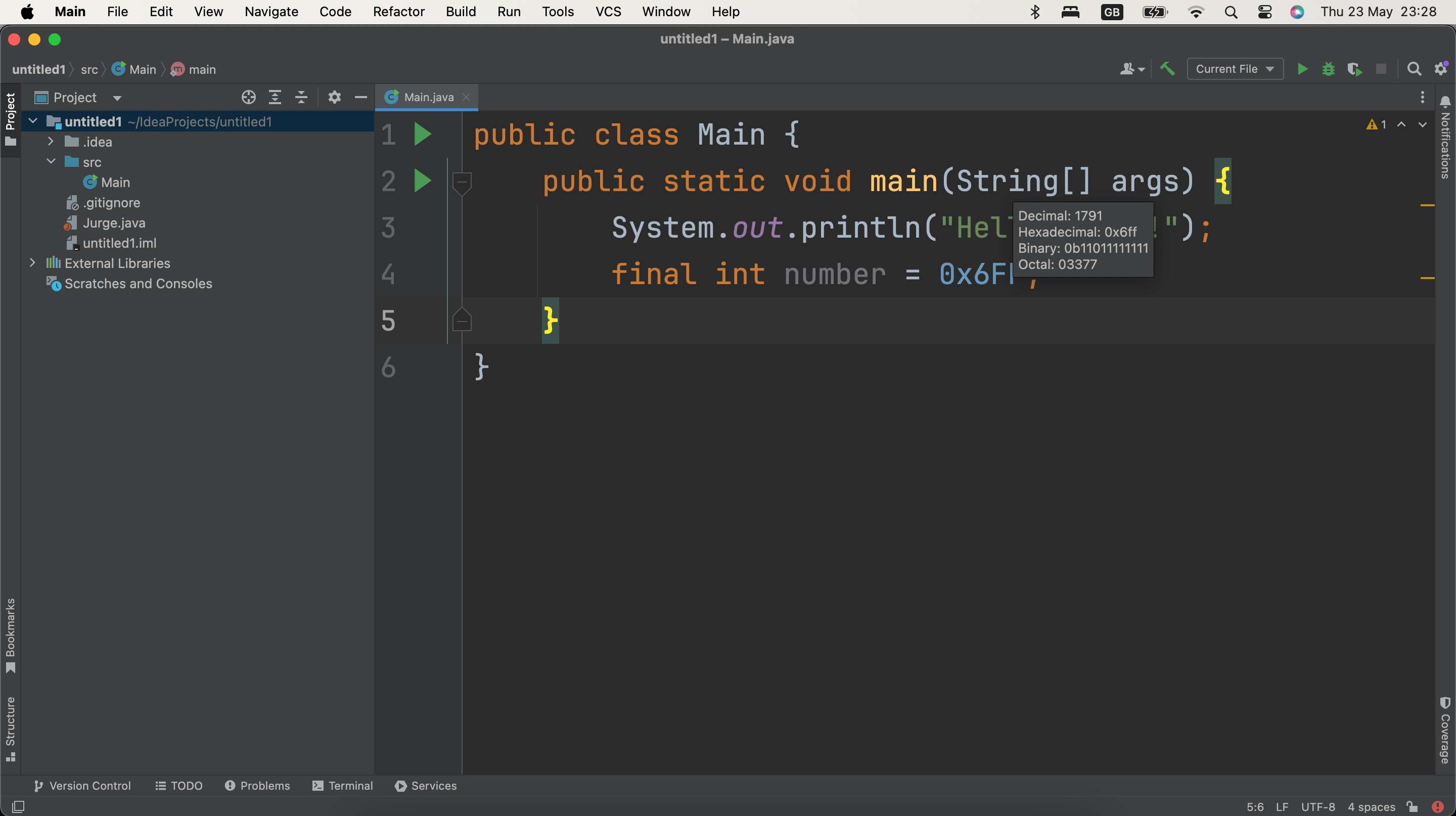1456x816 pixels.
Task: Click Run with Coverage icon
Action: pos(1354,69)
